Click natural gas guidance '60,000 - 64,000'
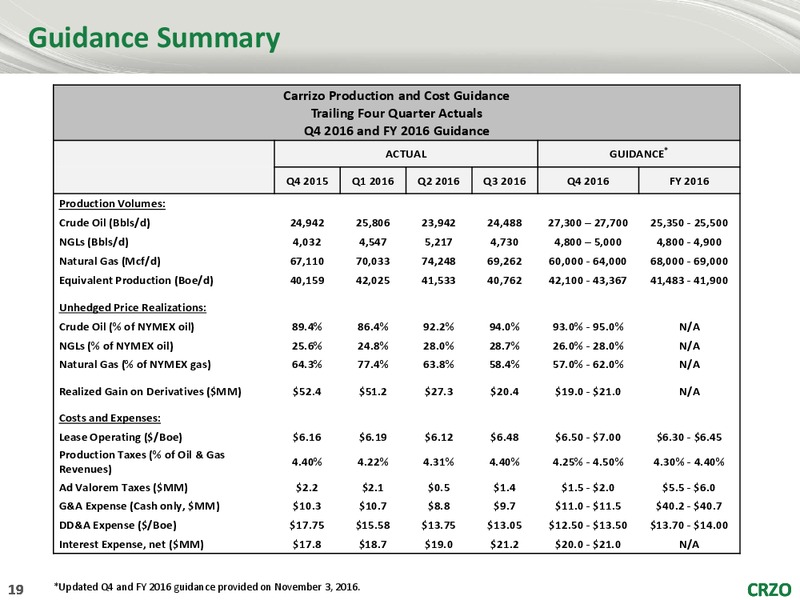800x600 pixels. (x=588, y=261)
